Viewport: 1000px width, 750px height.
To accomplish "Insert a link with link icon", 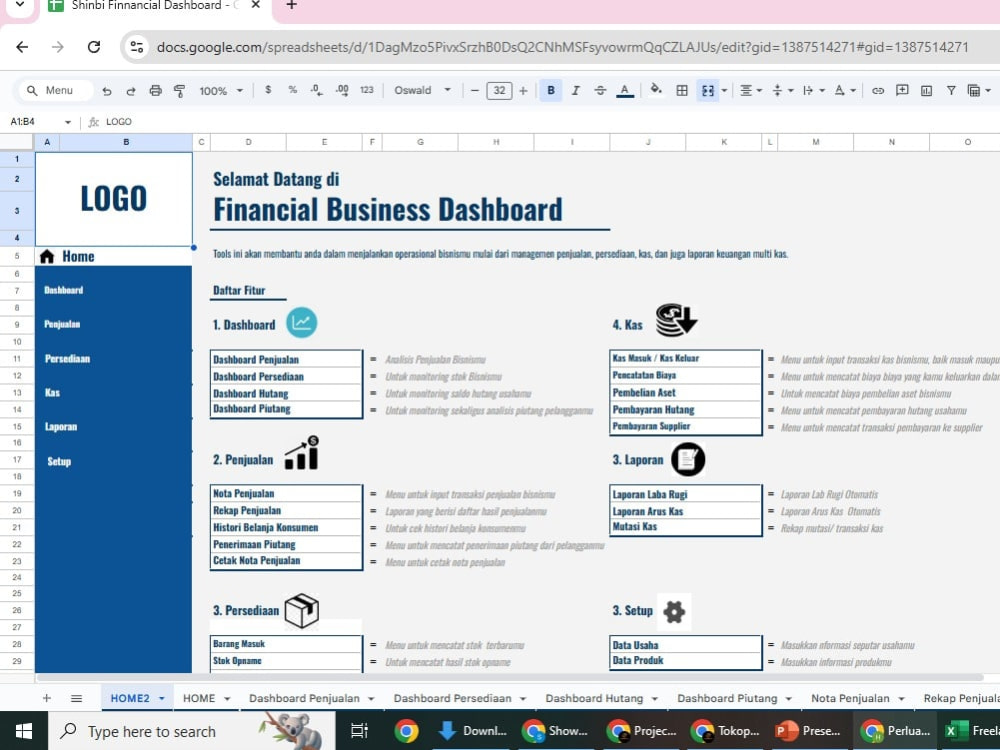I will (x=878, y=91).
